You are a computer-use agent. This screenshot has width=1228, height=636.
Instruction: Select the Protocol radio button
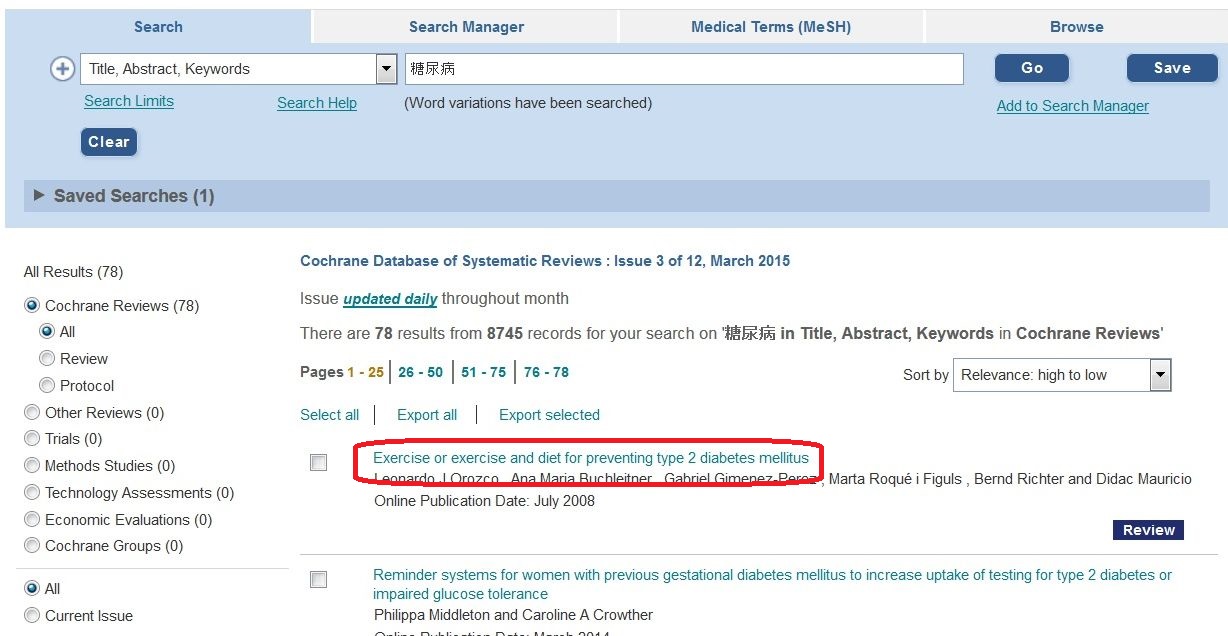[47, 385]
